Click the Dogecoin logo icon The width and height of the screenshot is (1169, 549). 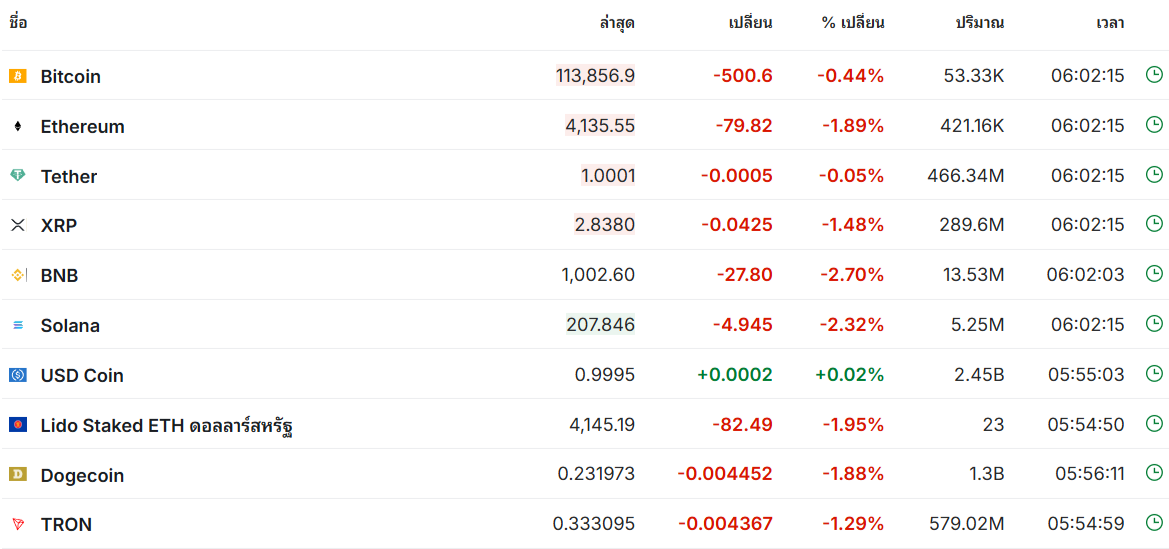(17, 475)
